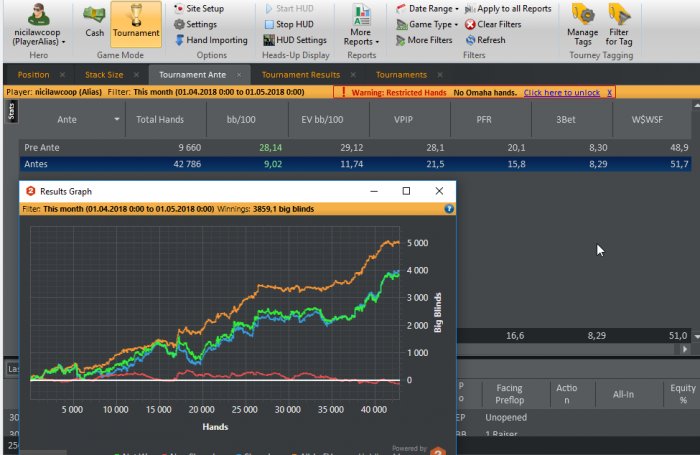
Task: Open Settings from Options group
Action: [196, 24]
